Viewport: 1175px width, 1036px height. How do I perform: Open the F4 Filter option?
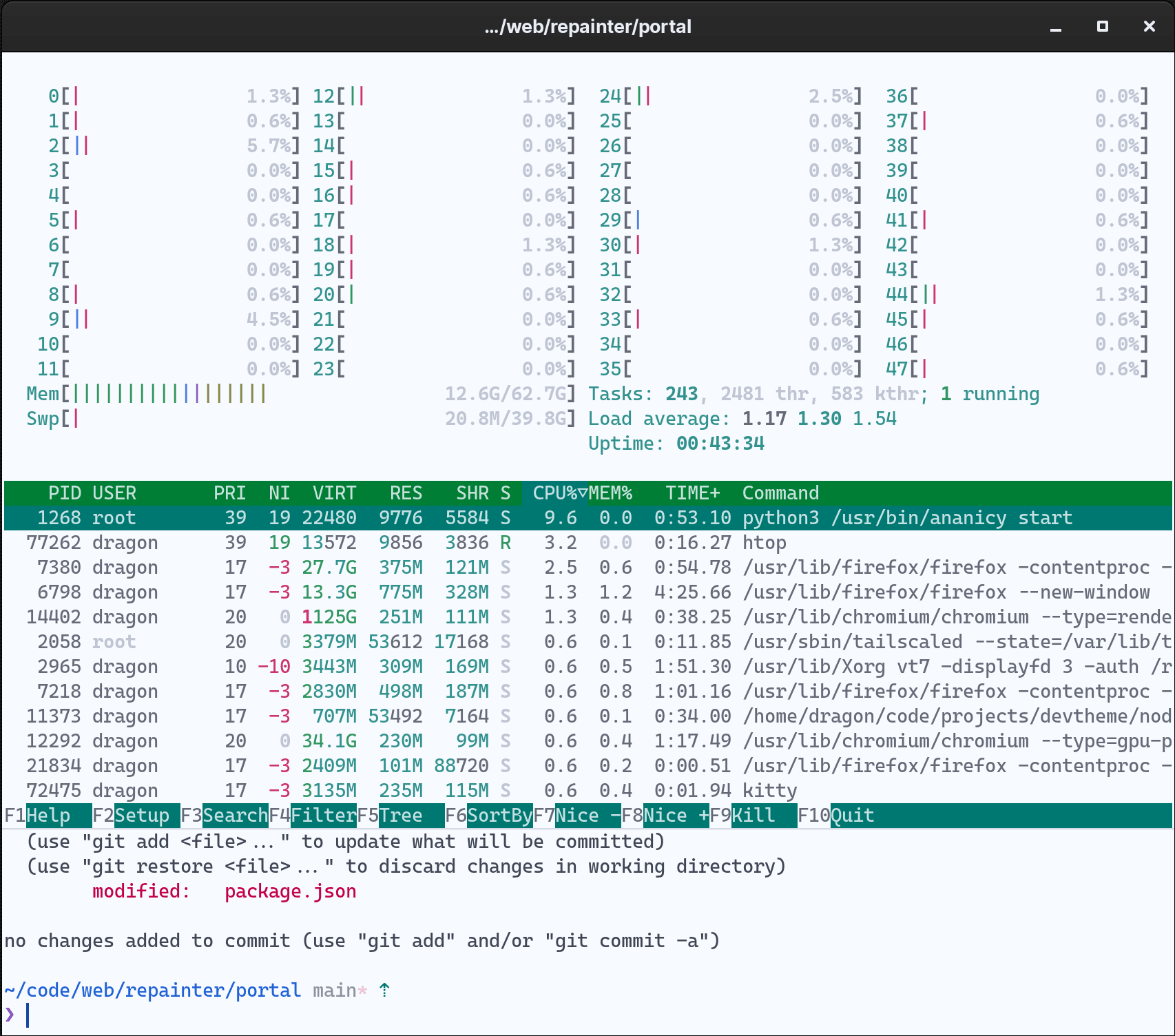[x=313, y=816]
